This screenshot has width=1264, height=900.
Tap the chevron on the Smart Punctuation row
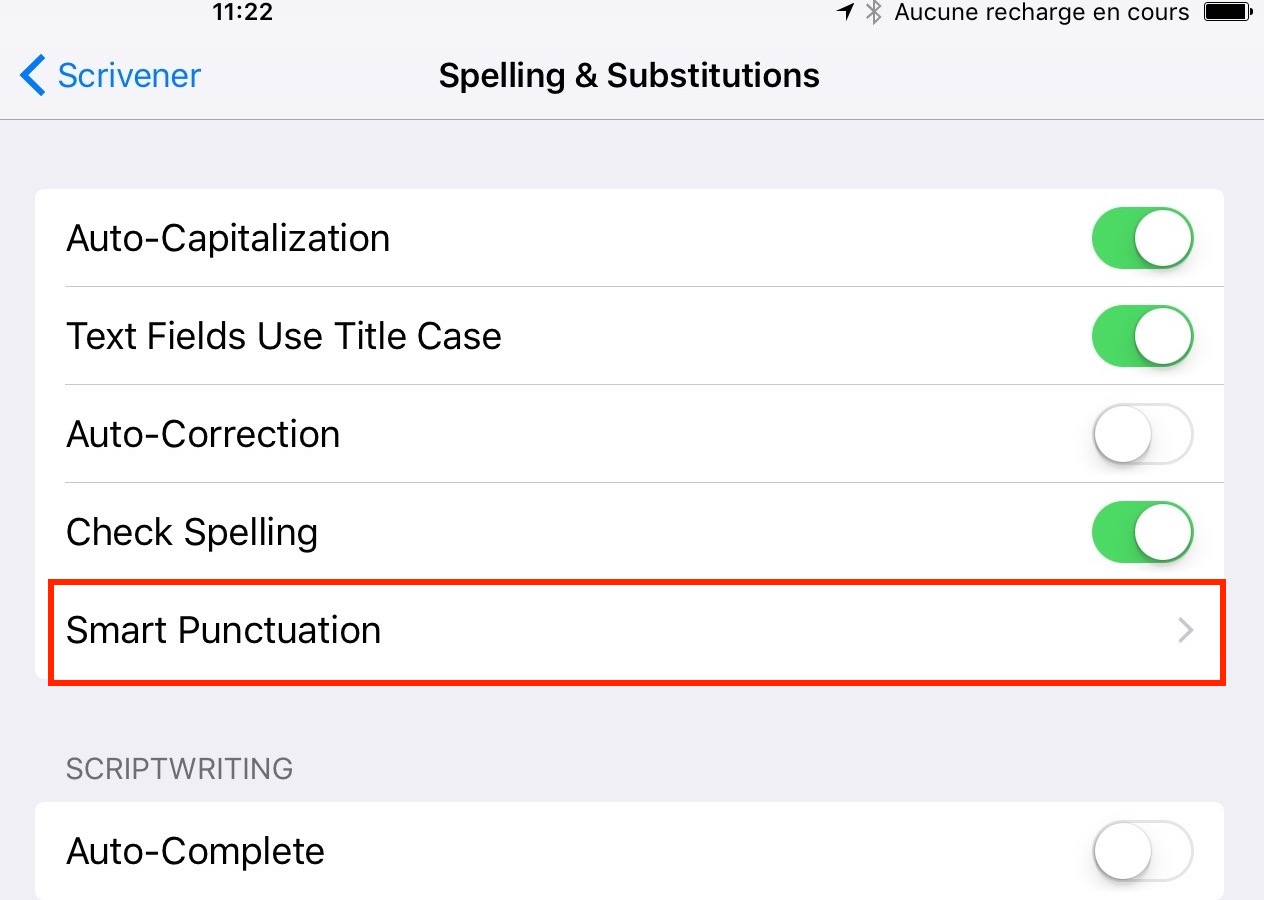click(x=1185, y=631)
